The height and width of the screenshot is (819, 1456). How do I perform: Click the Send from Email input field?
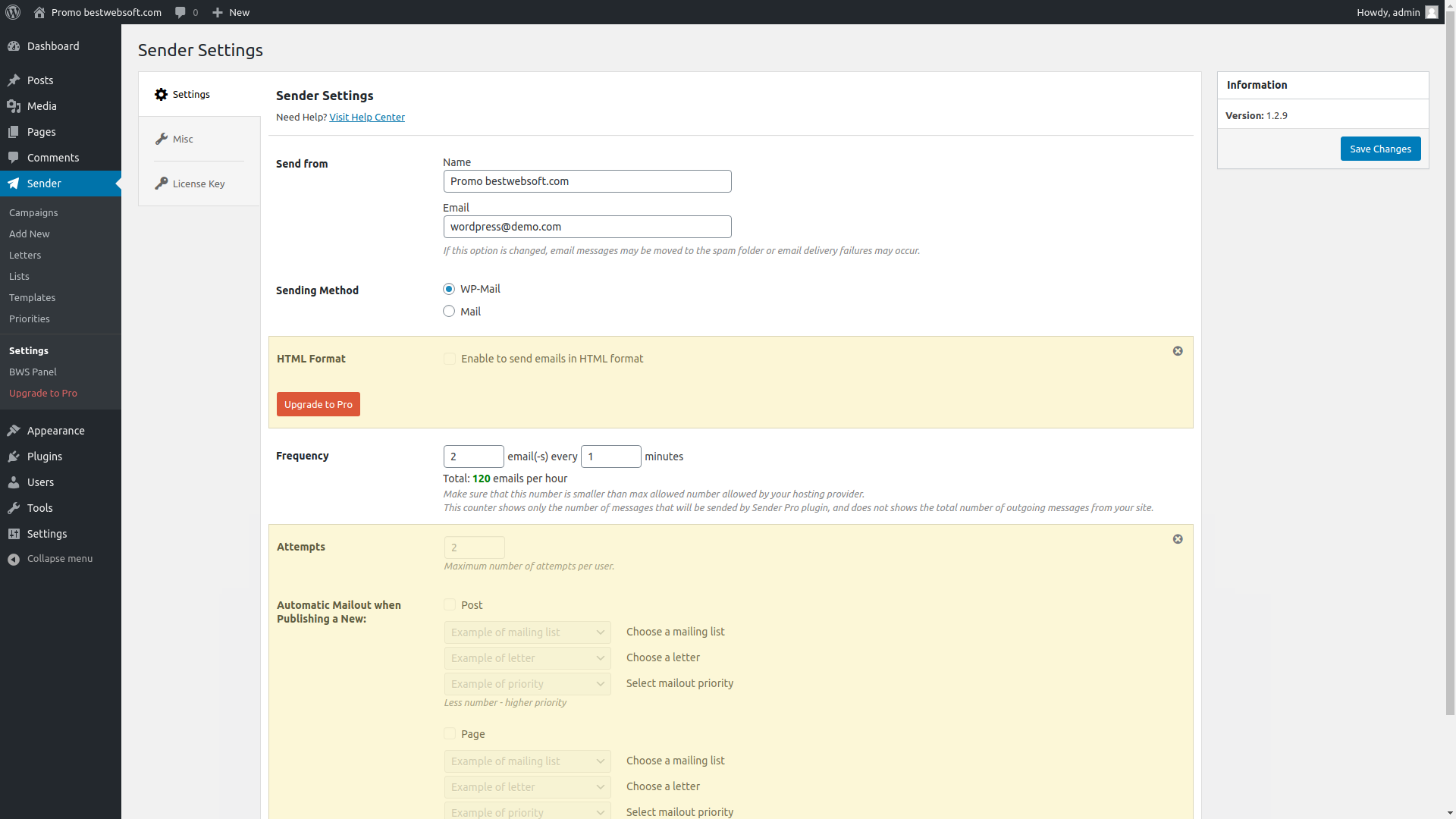click(588, 227)
